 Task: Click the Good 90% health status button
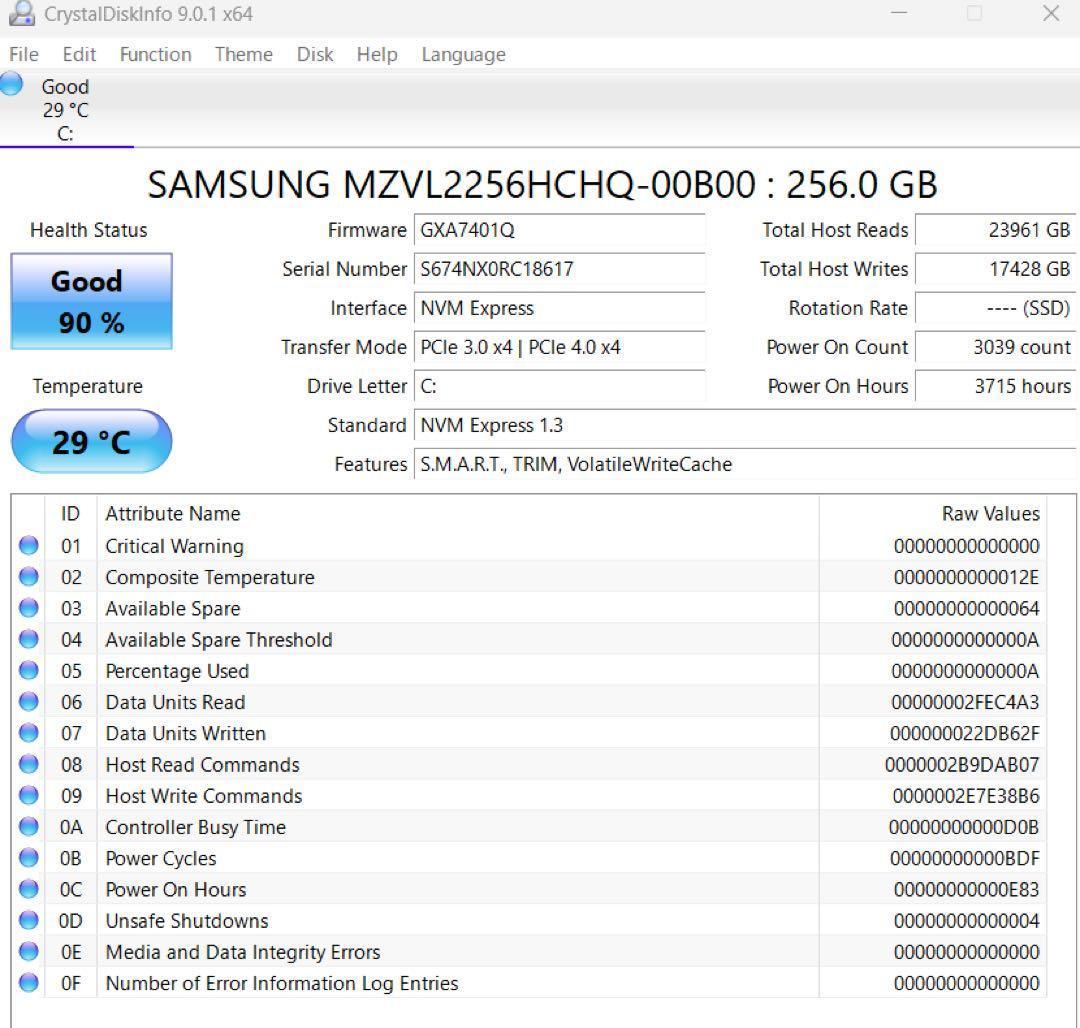91,300
